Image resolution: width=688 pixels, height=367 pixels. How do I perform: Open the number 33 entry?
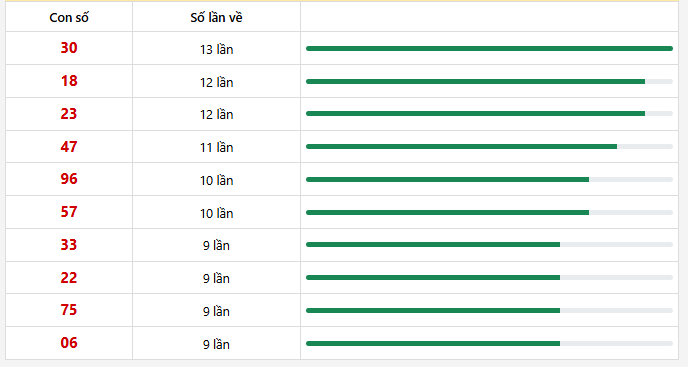point(69,245)
